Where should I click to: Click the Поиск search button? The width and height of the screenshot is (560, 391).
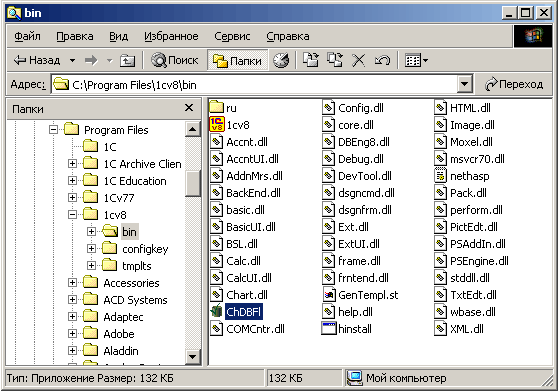175,60
